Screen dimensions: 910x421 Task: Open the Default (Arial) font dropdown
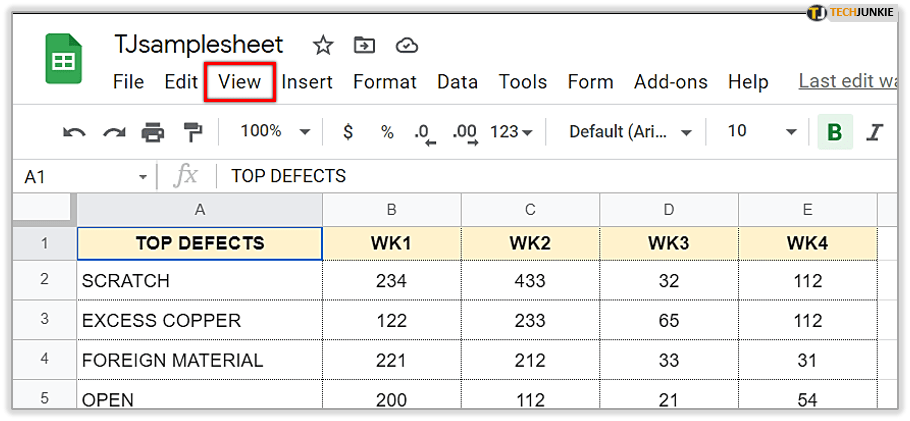[x=630, y=132]
